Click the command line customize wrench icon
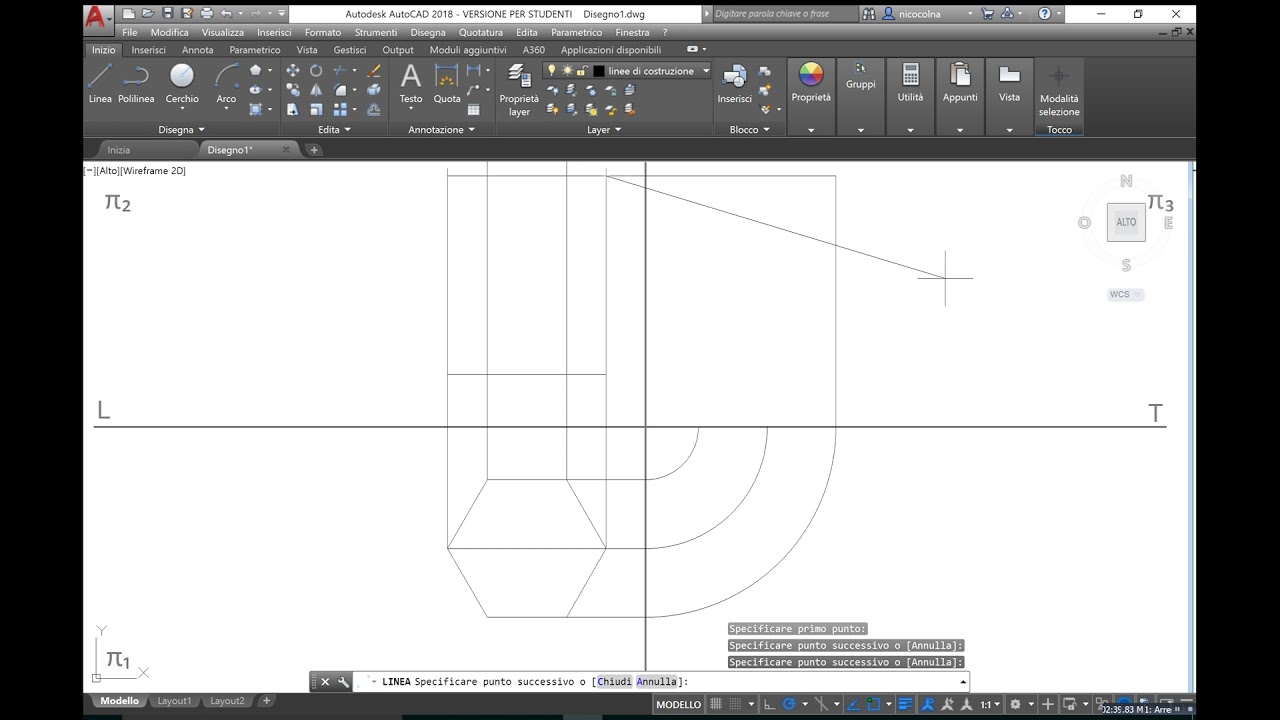1280x720 pixels. pyautogui.click(x=343, y=682)
